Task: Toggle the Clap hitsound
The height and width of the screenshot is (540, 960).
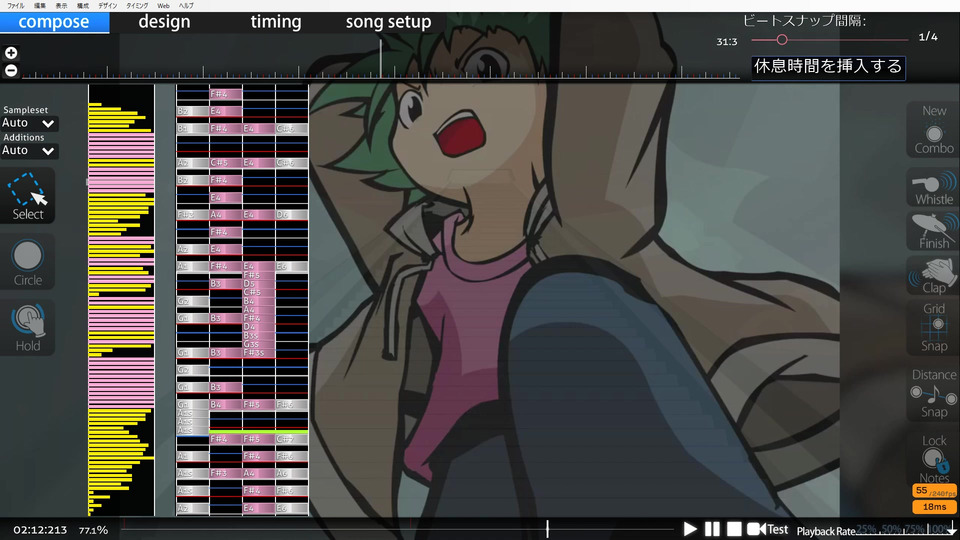Action: [934, 276]
